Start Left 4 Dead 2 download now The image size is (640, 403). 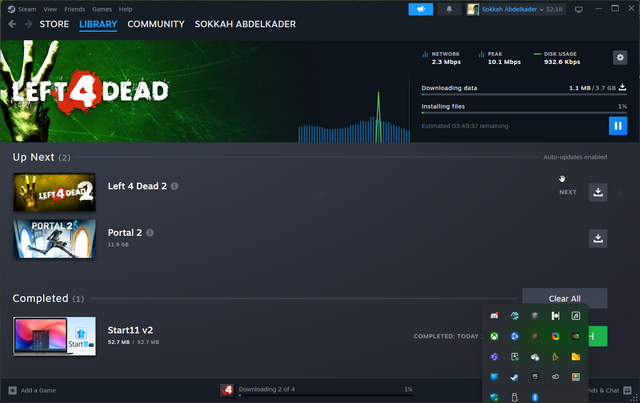[x=598, y=192]
